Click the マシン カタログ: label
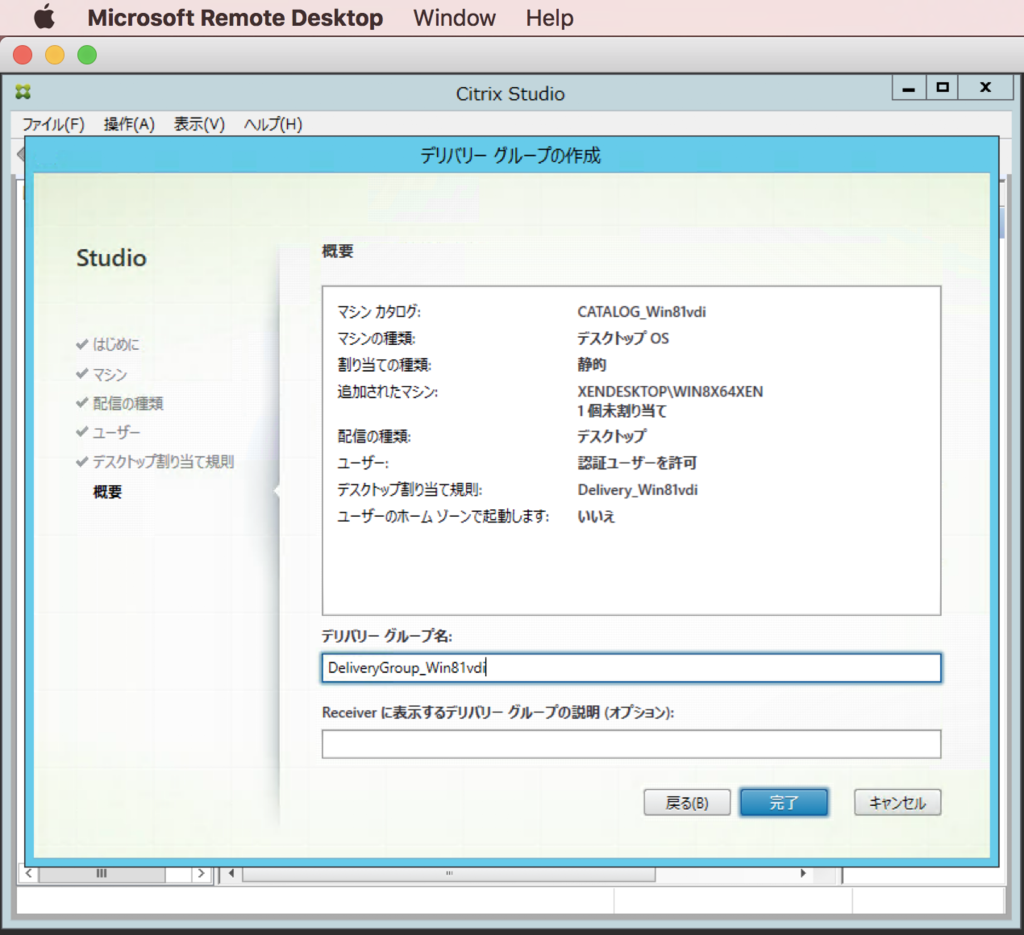The width and height of the screenshot is (1024, 935). (x=379, y=312)
